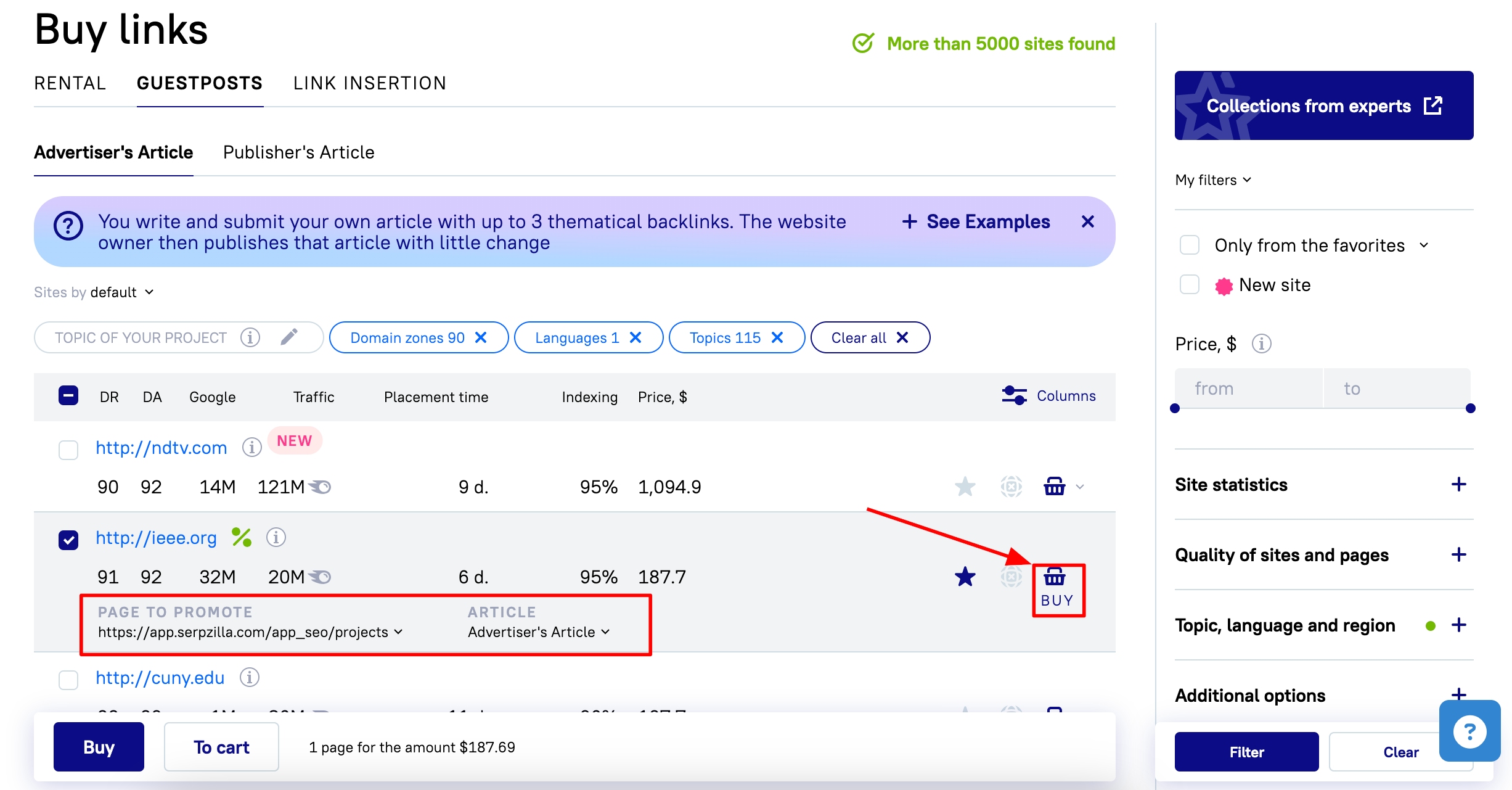Remove the Domain zones 90 filter
Image resolution: width=1512 pixels, height=790 pixels.
click(x=481, y=337)
